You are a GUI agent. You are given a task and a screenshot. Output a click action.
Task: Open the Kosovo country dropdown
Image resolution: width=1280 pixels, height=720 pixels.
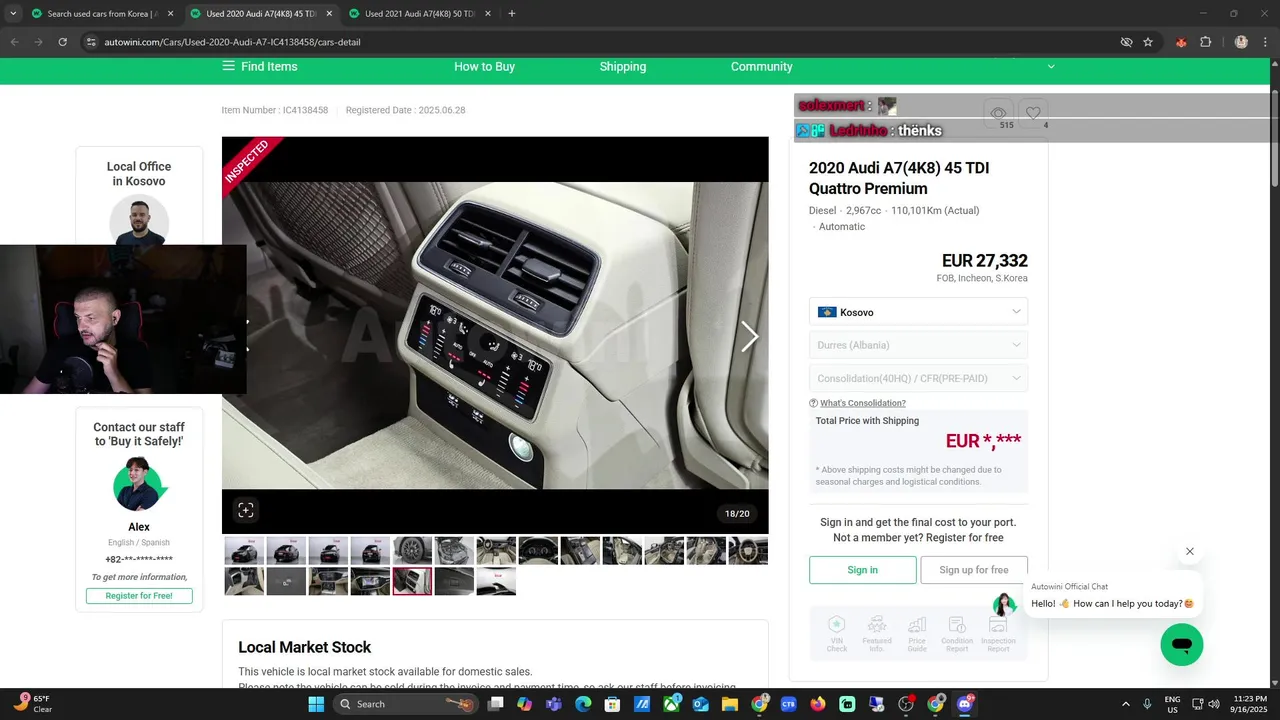coord(918,312)
